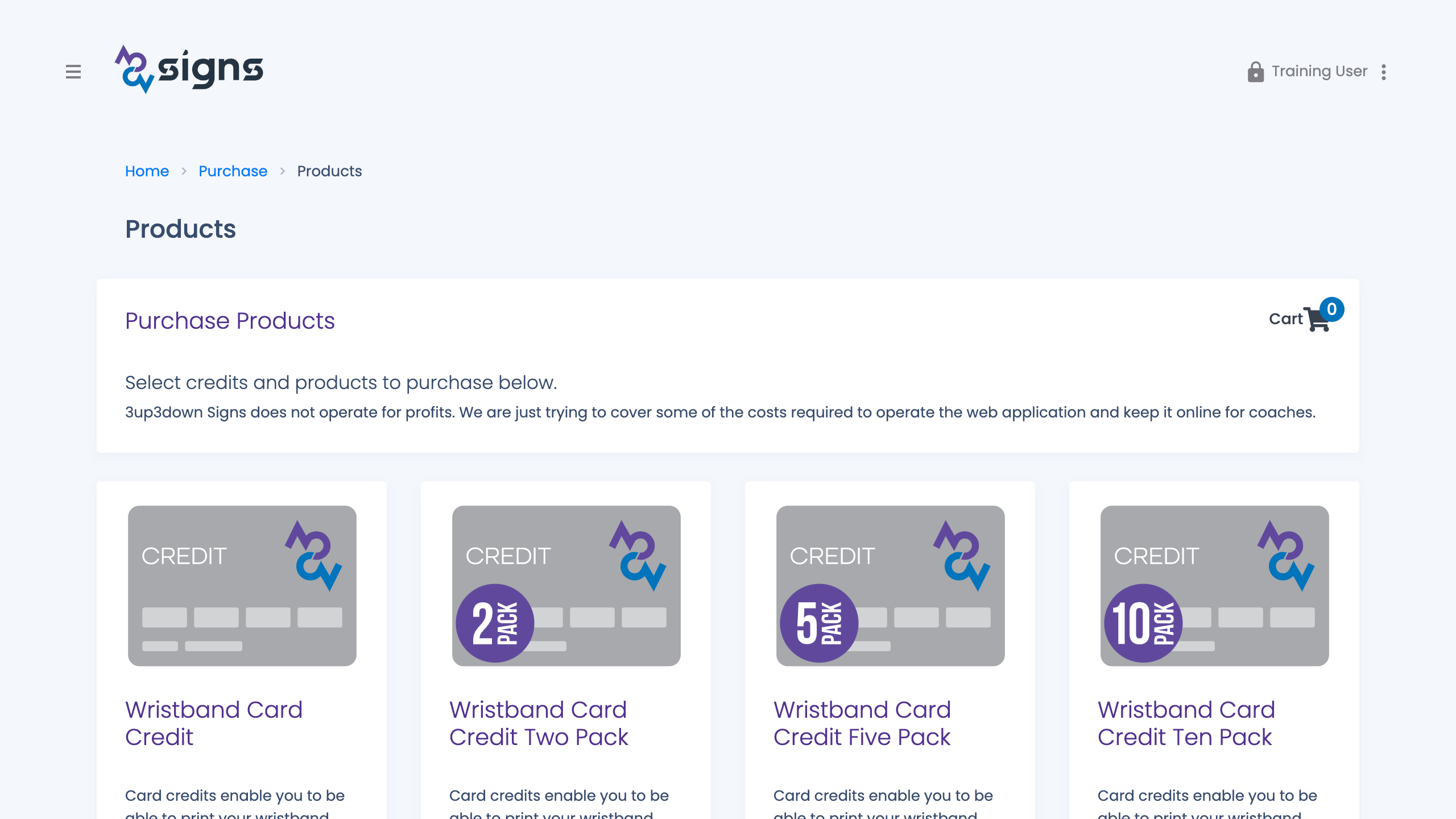Image resolution: width=1456 pixels, height=819 pixels.
Task: Select the Wristband Card Credit thumbnail
Action: pos(242,586)
